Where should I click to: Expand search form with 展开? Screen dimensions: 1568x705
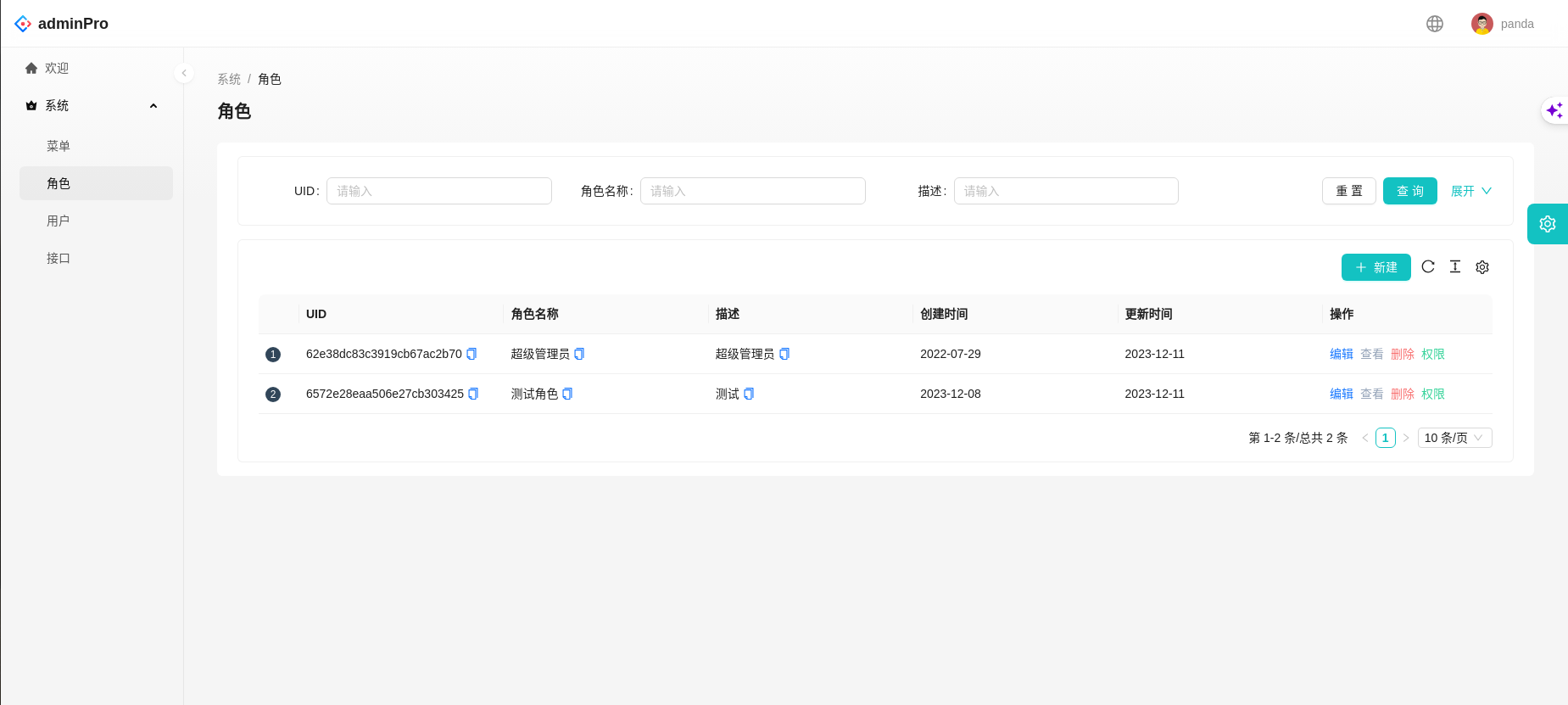pos(1471,191)
